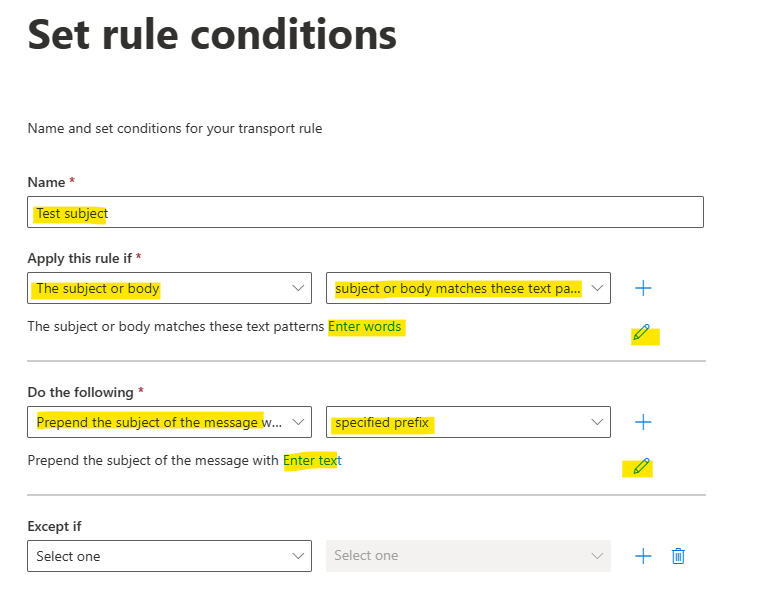The image size is (765, 598).
Task: Edit text patterns with the pencil icon
Action: (x=642, y=333)
